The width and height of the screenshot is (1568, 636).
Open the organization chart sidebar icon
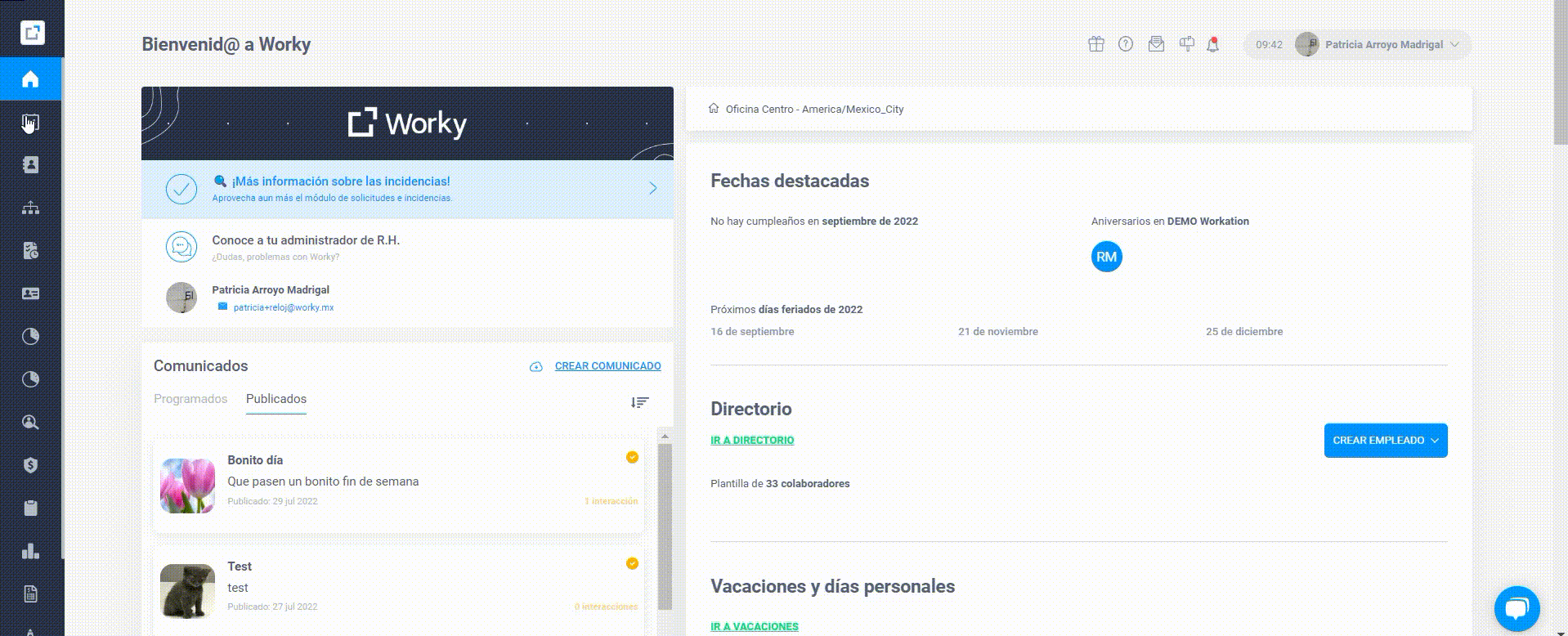(30, 208)
